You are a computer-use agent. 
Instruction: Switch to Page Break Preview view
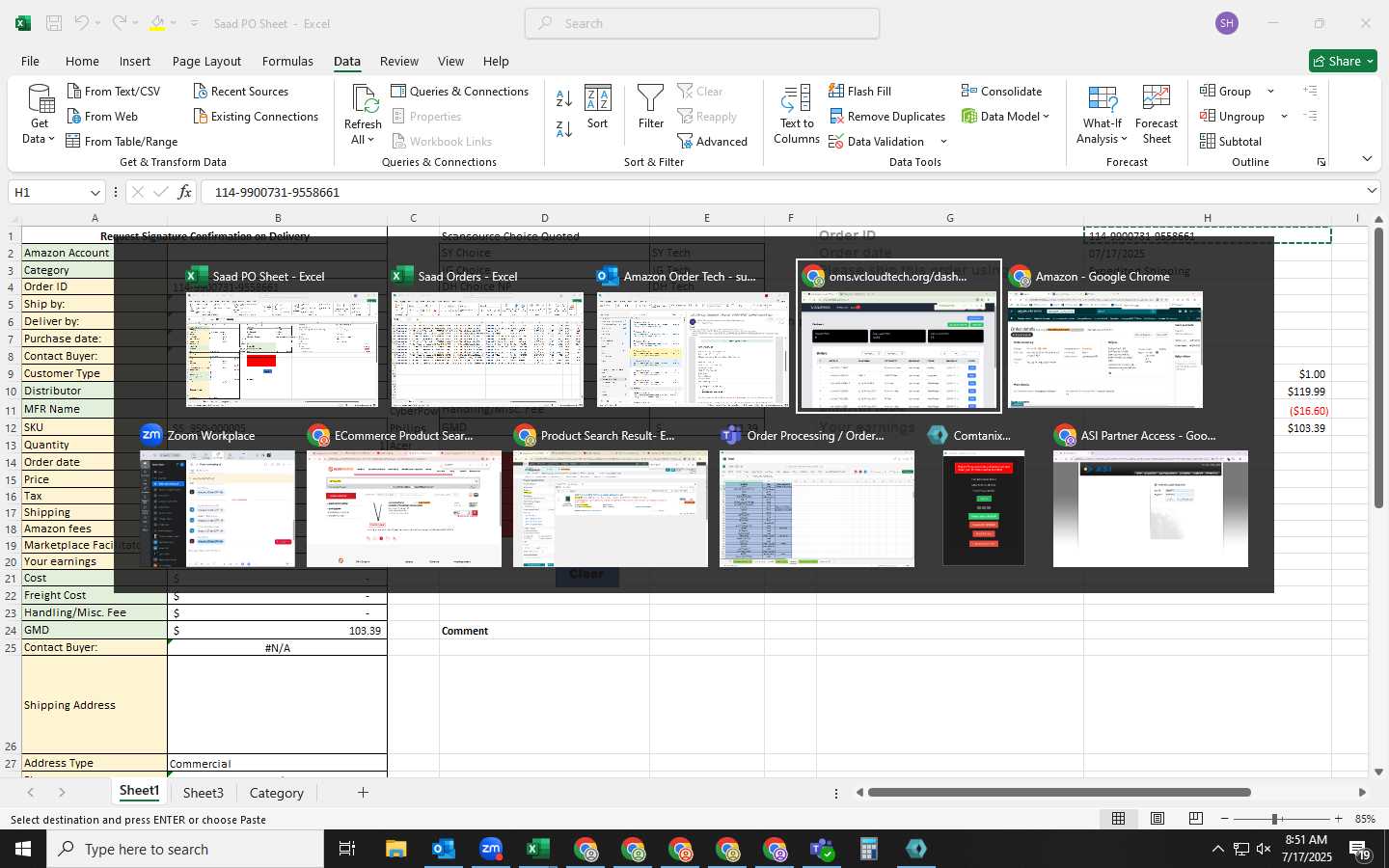(x=1196, y=819)
